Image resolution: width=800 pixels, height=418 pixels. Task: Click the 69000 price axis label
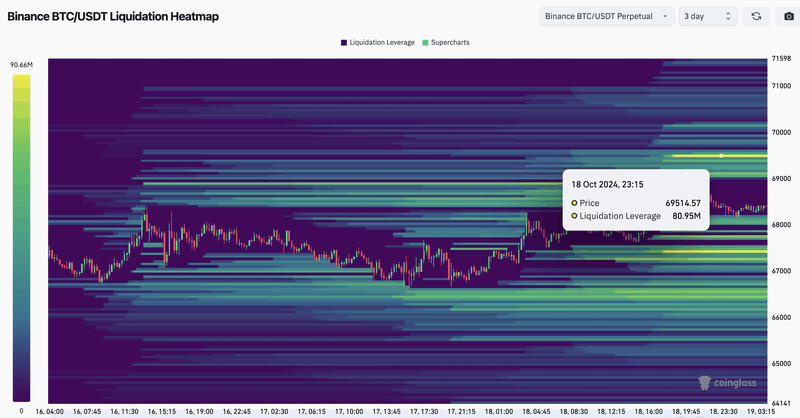coord(781,179)
